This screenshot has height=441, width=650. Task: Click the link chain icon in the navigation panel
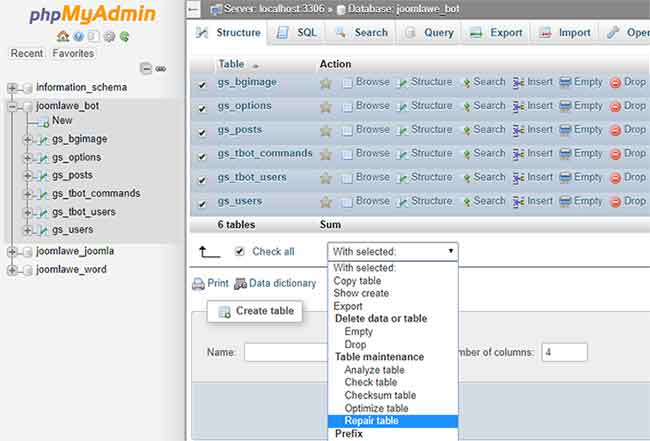click(x=161, y=69)
